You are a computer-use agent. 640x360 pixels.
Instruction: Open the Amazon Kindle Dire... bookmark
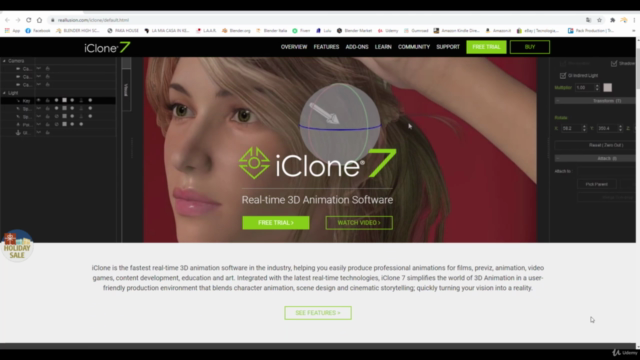tap(456, 31)
